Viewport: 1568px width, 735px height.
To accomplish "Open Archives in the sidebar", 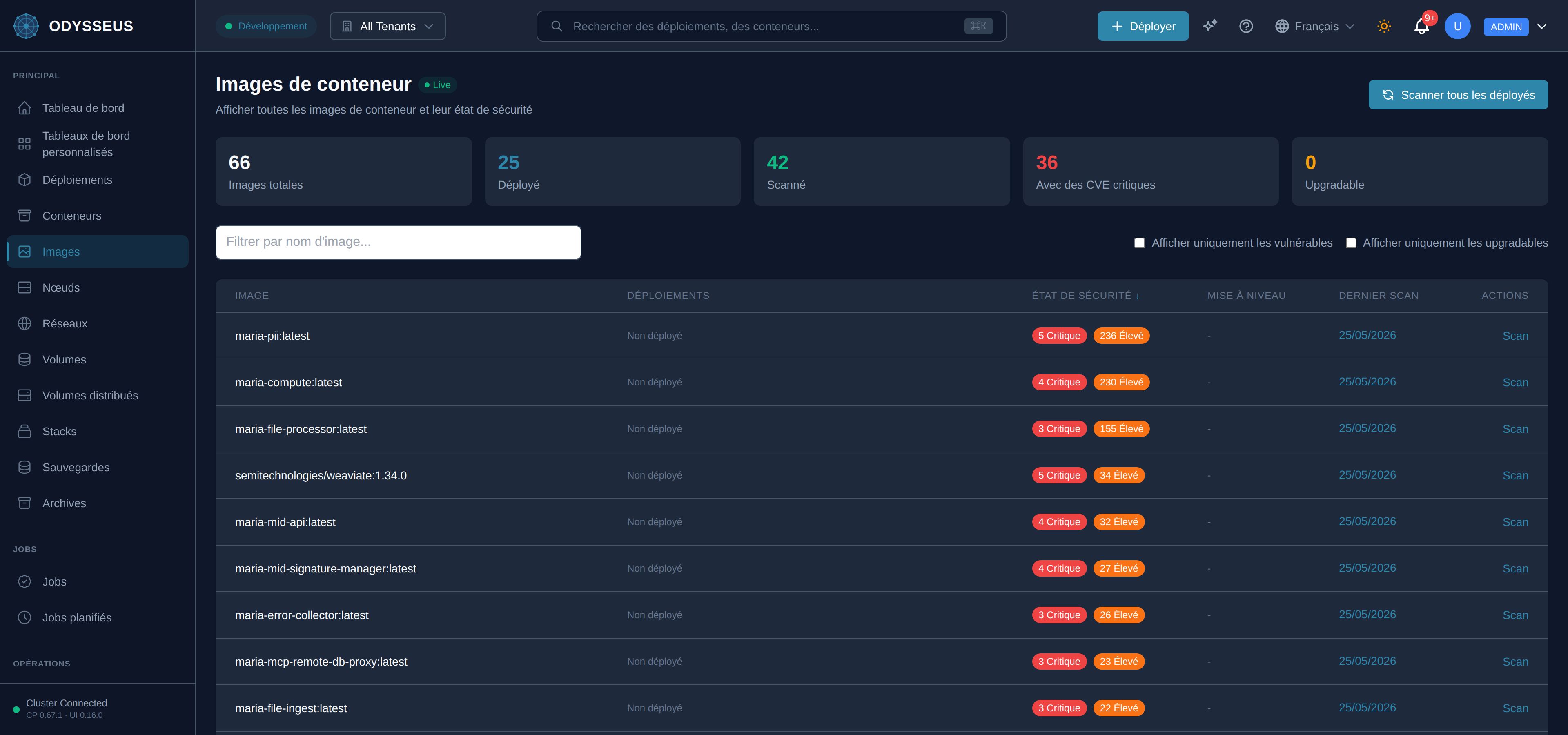I will point(98,503).
